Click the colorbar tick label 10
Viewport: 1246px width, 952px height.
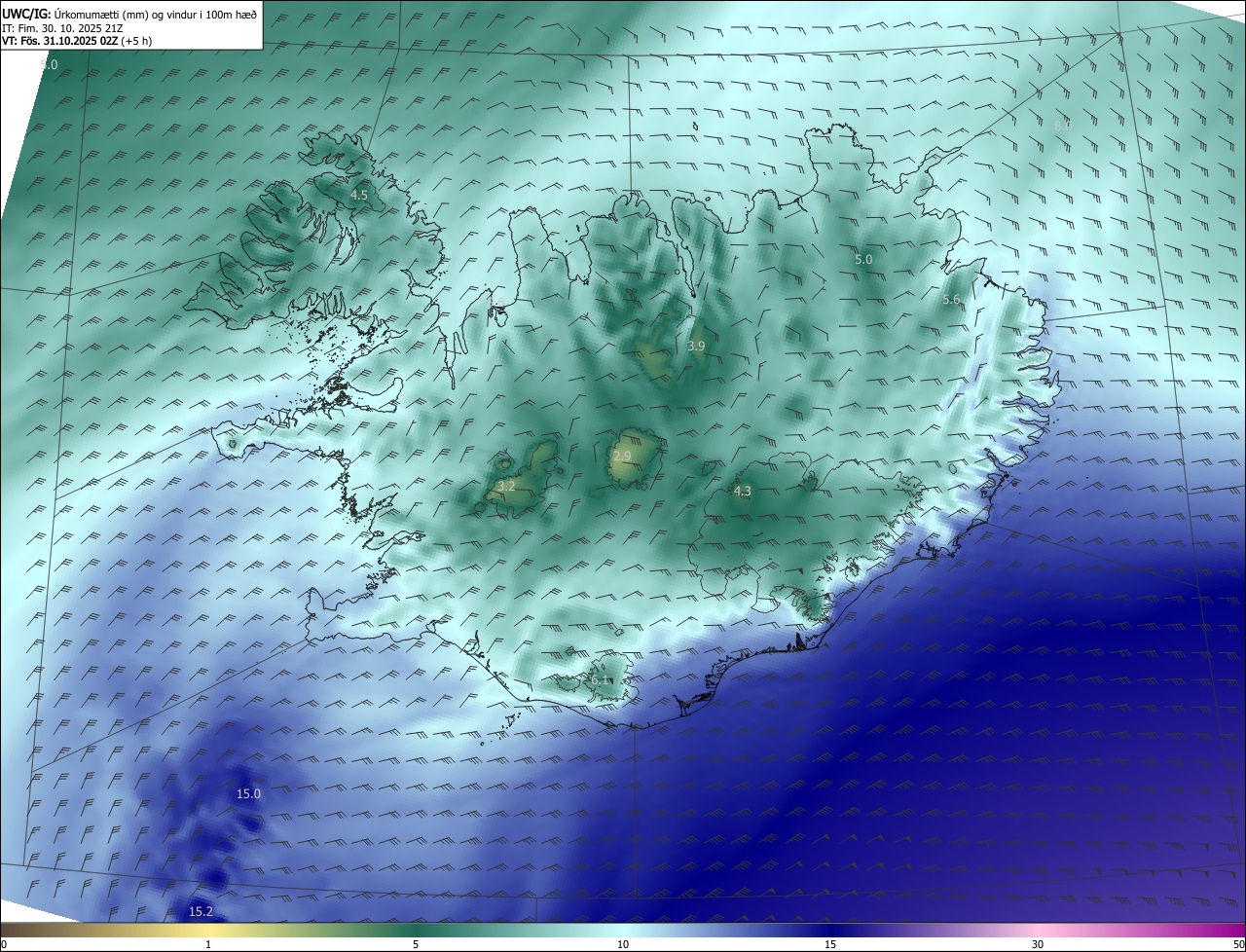(x=623, y=944)
